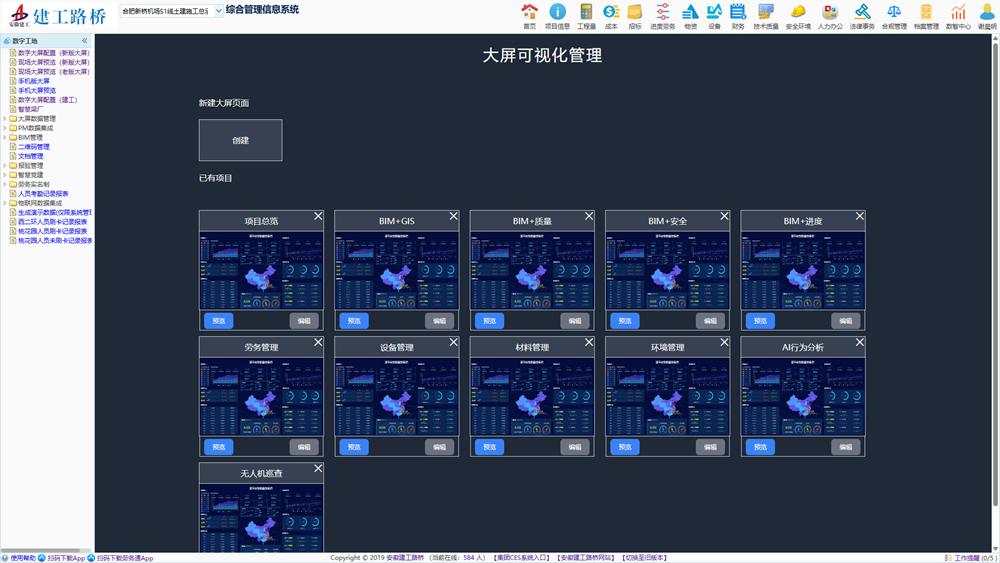Image resolution: width=1000 pixels, height=563 pixels.
Task: Click the AI行为分析 thumbnail image
Action: point(802,397)
